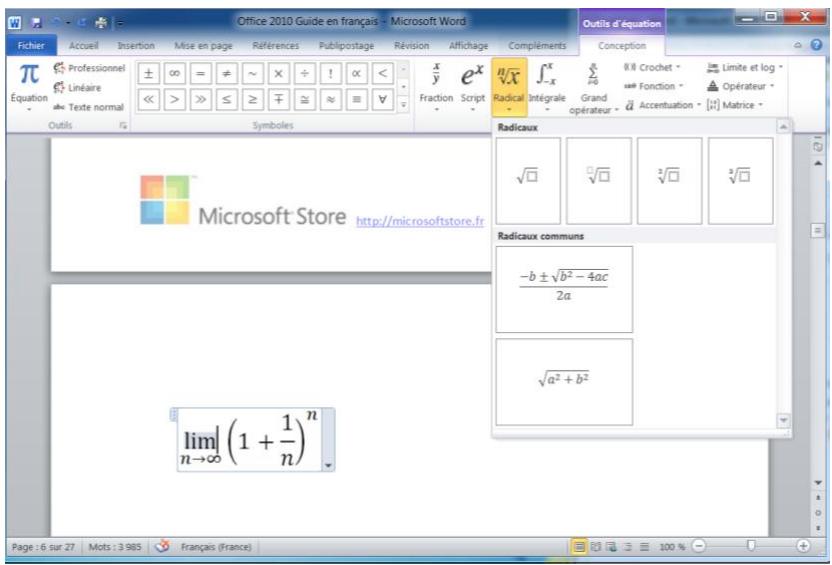The image size is (832, 565).
Task: Insert the less-than symbol
Action: [383, 74]
